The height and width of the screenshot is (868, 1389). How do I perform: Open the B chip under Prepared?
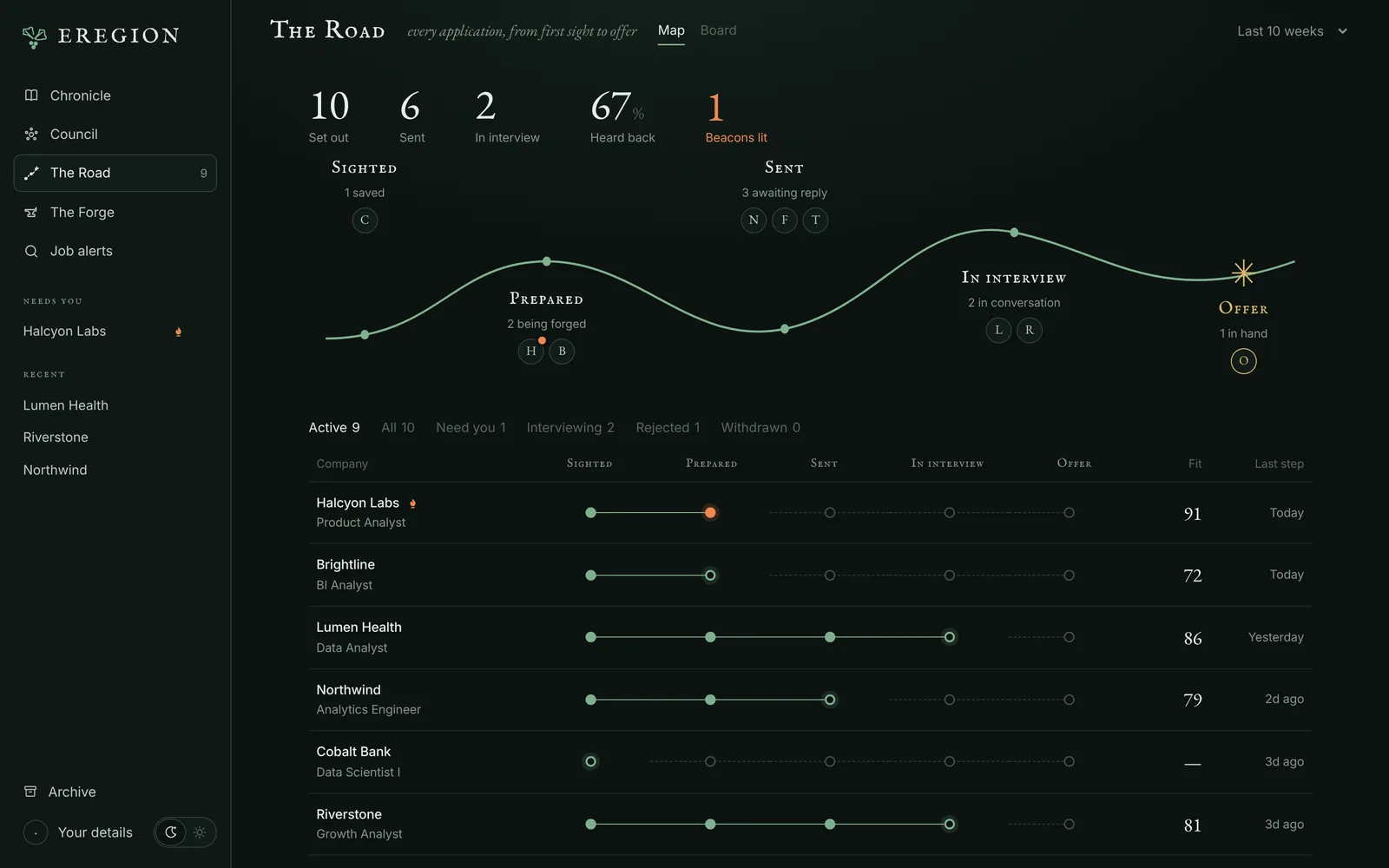click(562, 352)
